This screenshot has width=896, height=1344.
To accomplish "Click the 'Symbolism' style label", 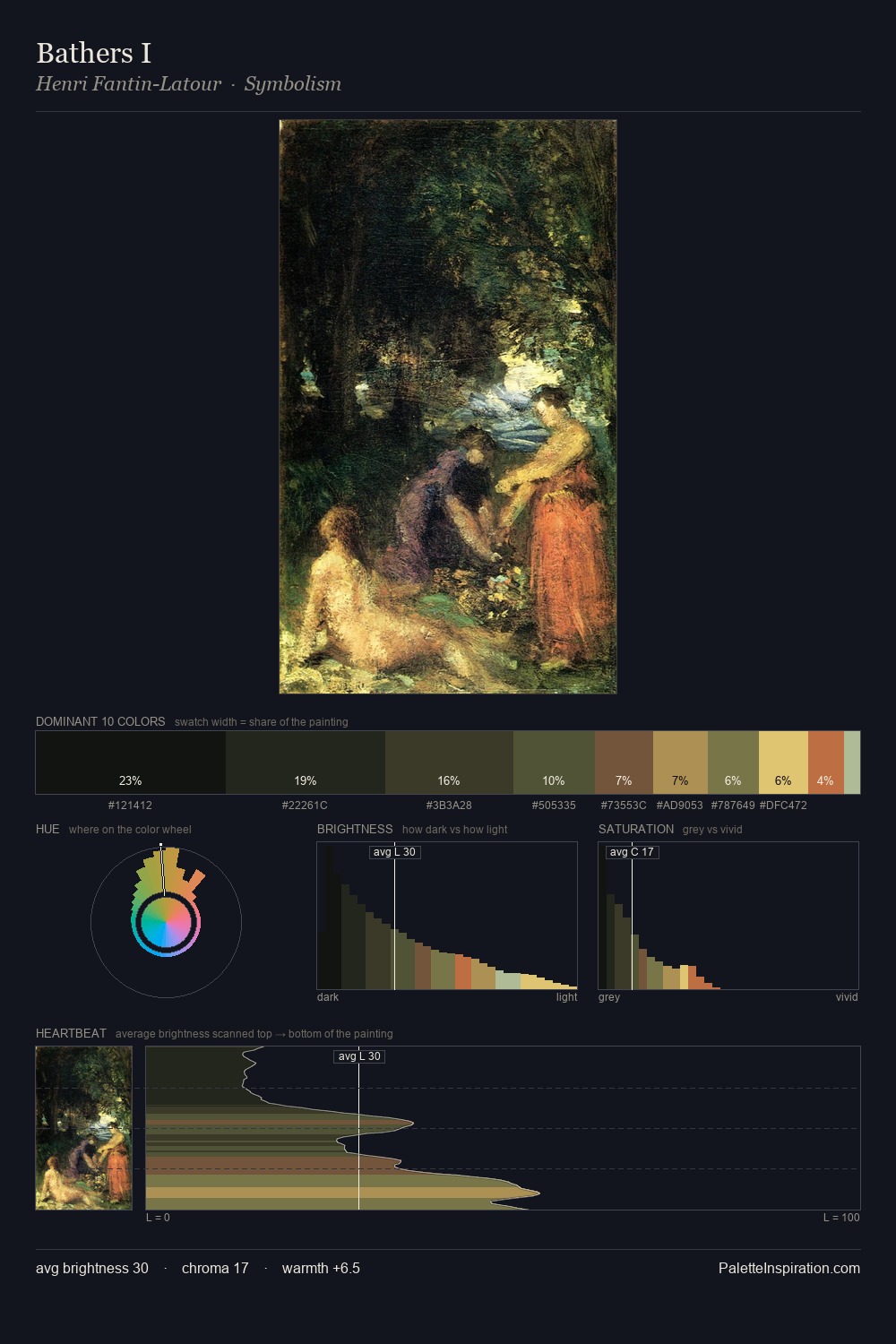I will point(293,84).
